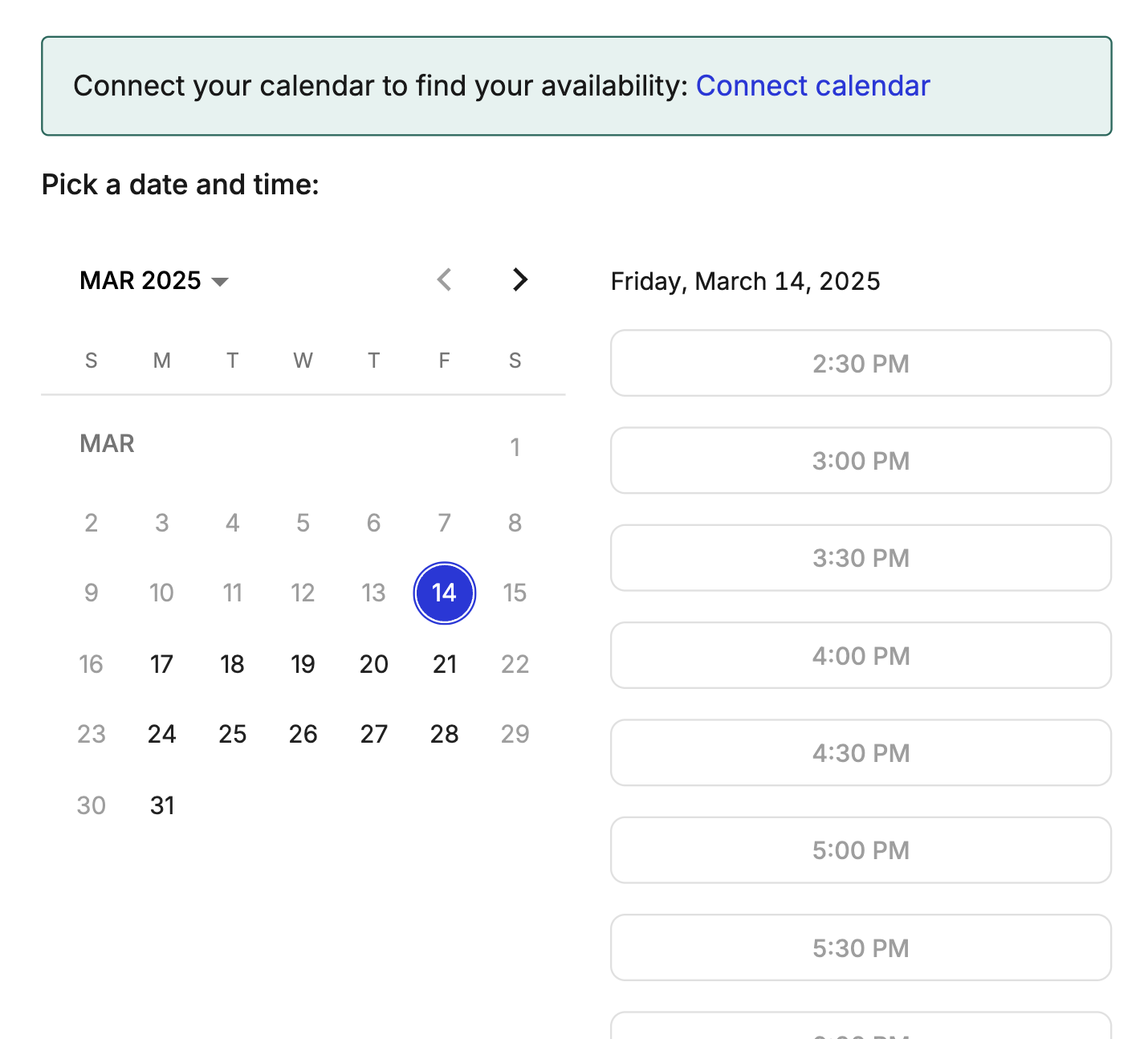Image resolution: width=1148 pixels, height=1039 pixels.
Task: Choose the 3:00 PM time slot
Action: (861, 460)
